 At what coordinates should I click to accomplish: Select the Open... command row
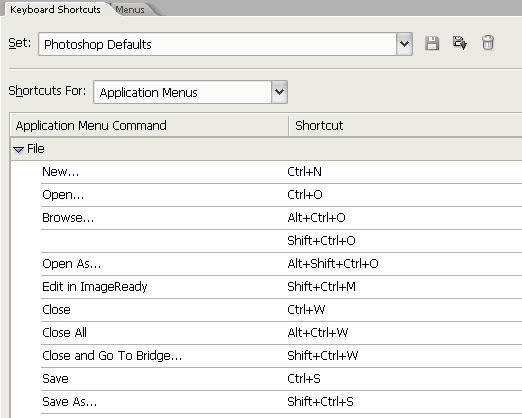pos(281,195)
